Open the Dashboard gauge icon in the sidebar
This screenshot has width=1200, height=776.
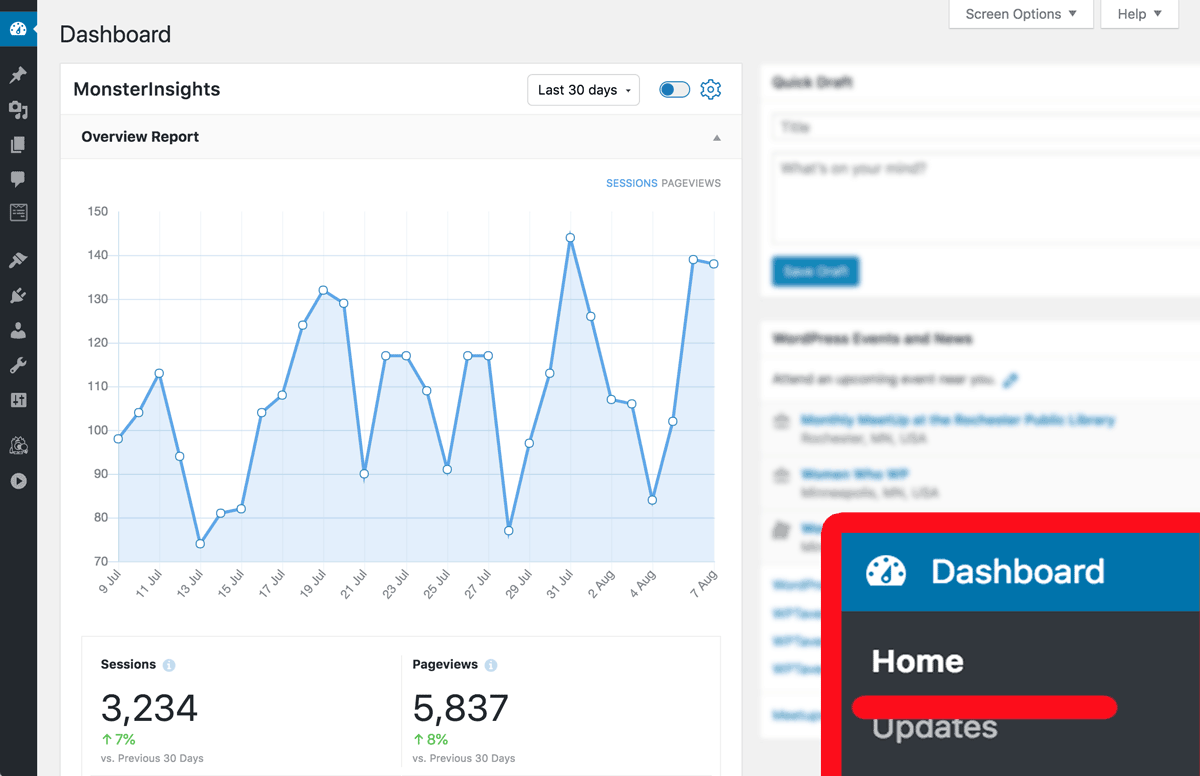18,29
